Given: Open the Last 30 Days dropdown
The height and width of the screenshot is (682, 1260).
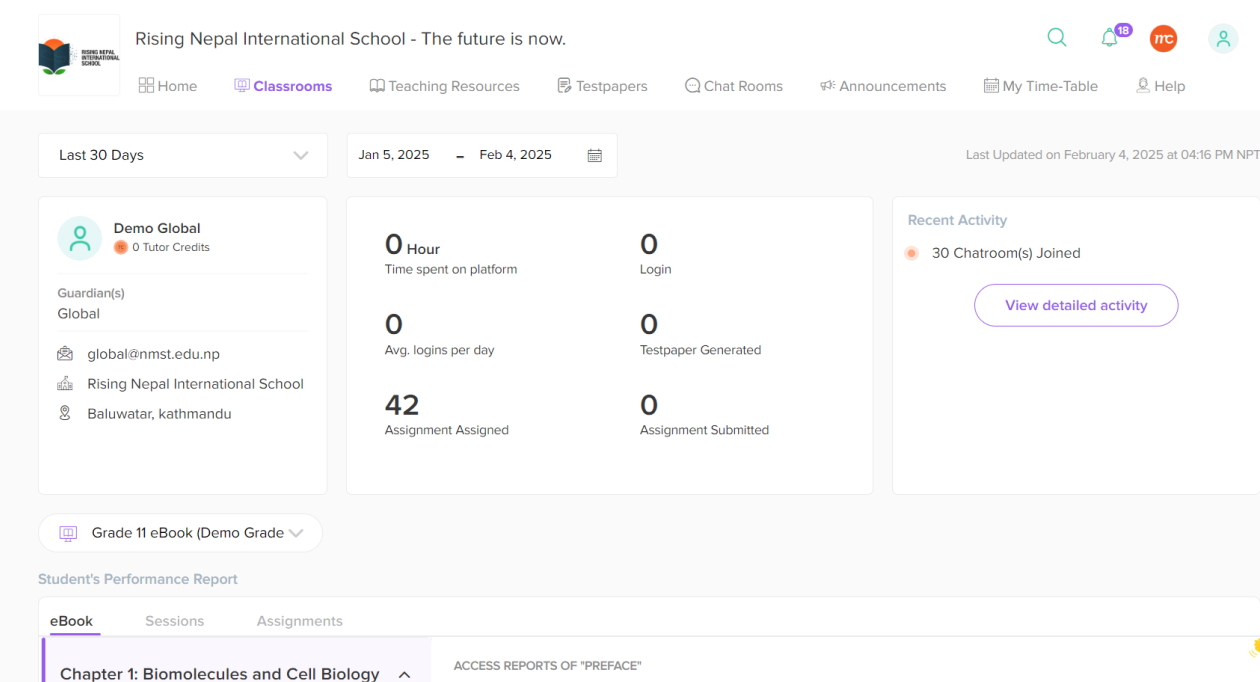Looking at the screenshot, I should click(183, 155).
